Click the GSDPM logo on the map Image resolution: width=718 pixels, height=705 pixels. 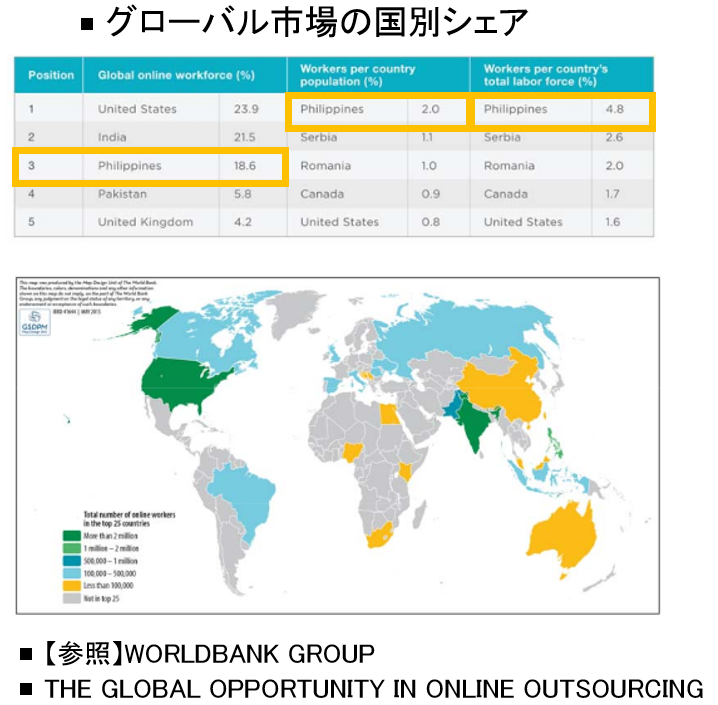(35, 322)
